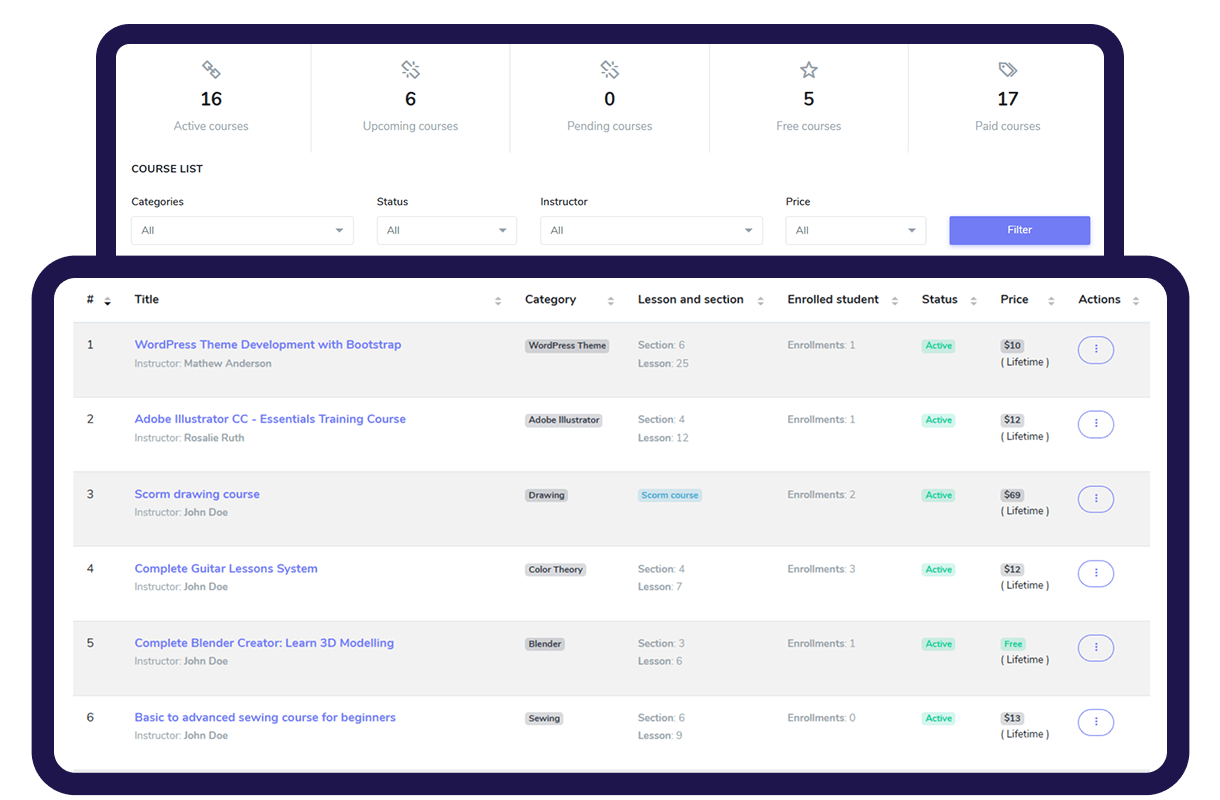Click the Free price badge on Blender course

pos(1013,644)
